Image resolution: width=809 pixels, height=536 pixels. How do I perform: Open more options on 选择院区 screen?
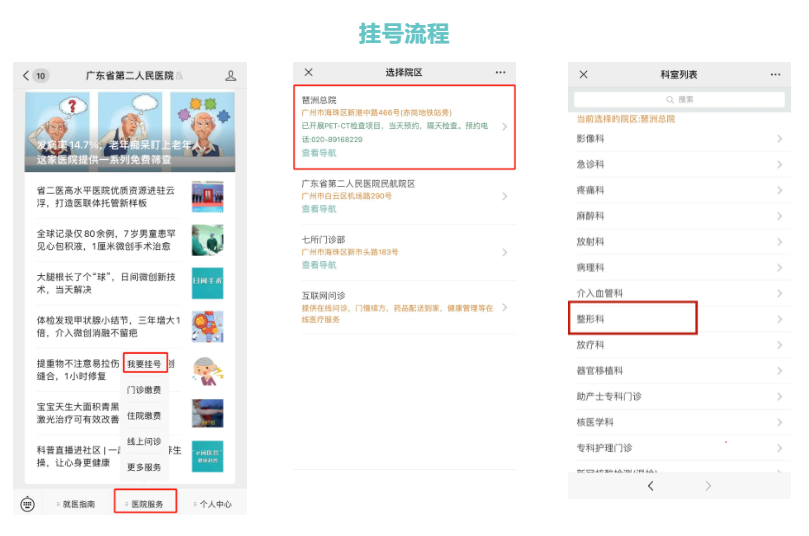point(500,72)
